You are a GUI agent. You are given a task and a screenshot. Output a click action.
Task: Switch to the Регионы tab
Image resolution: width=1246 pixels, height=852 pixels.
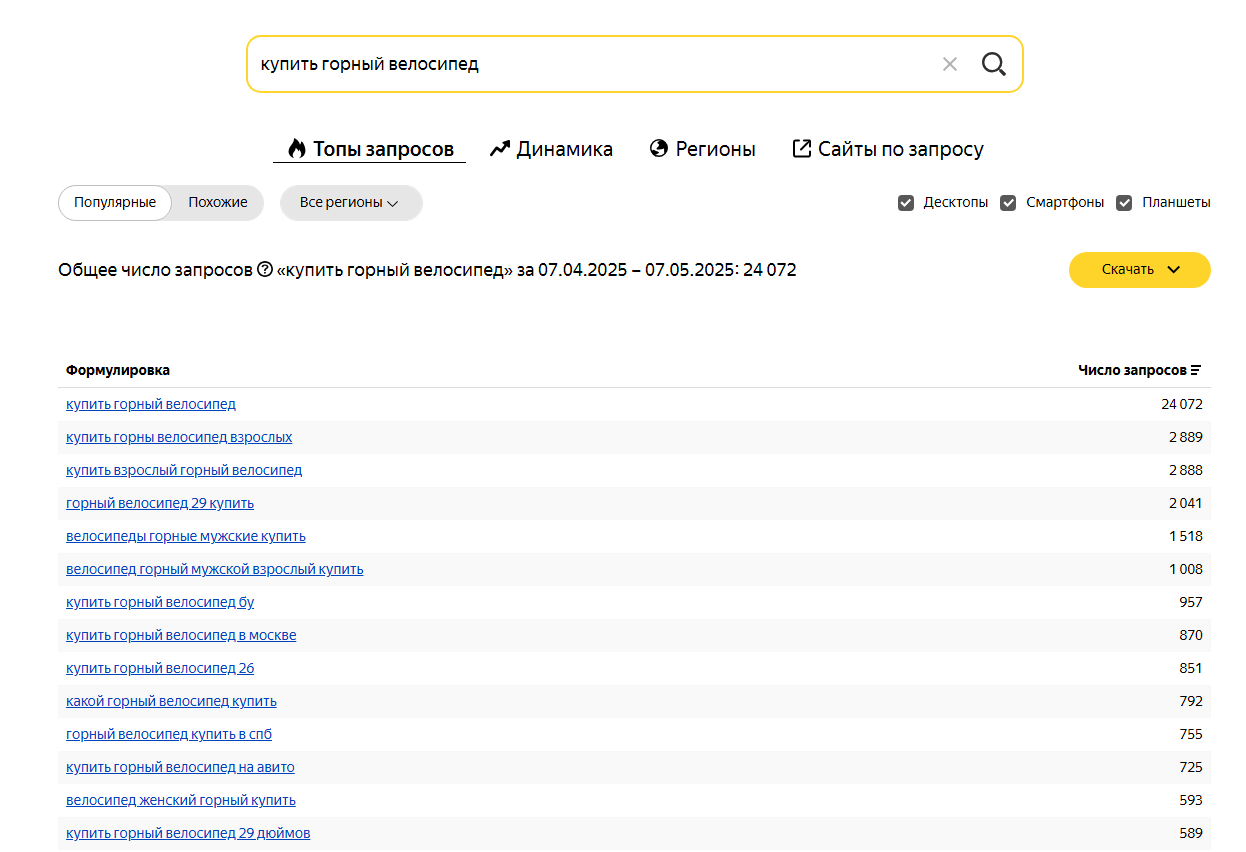pyautogui.click(x=702, y=149)
